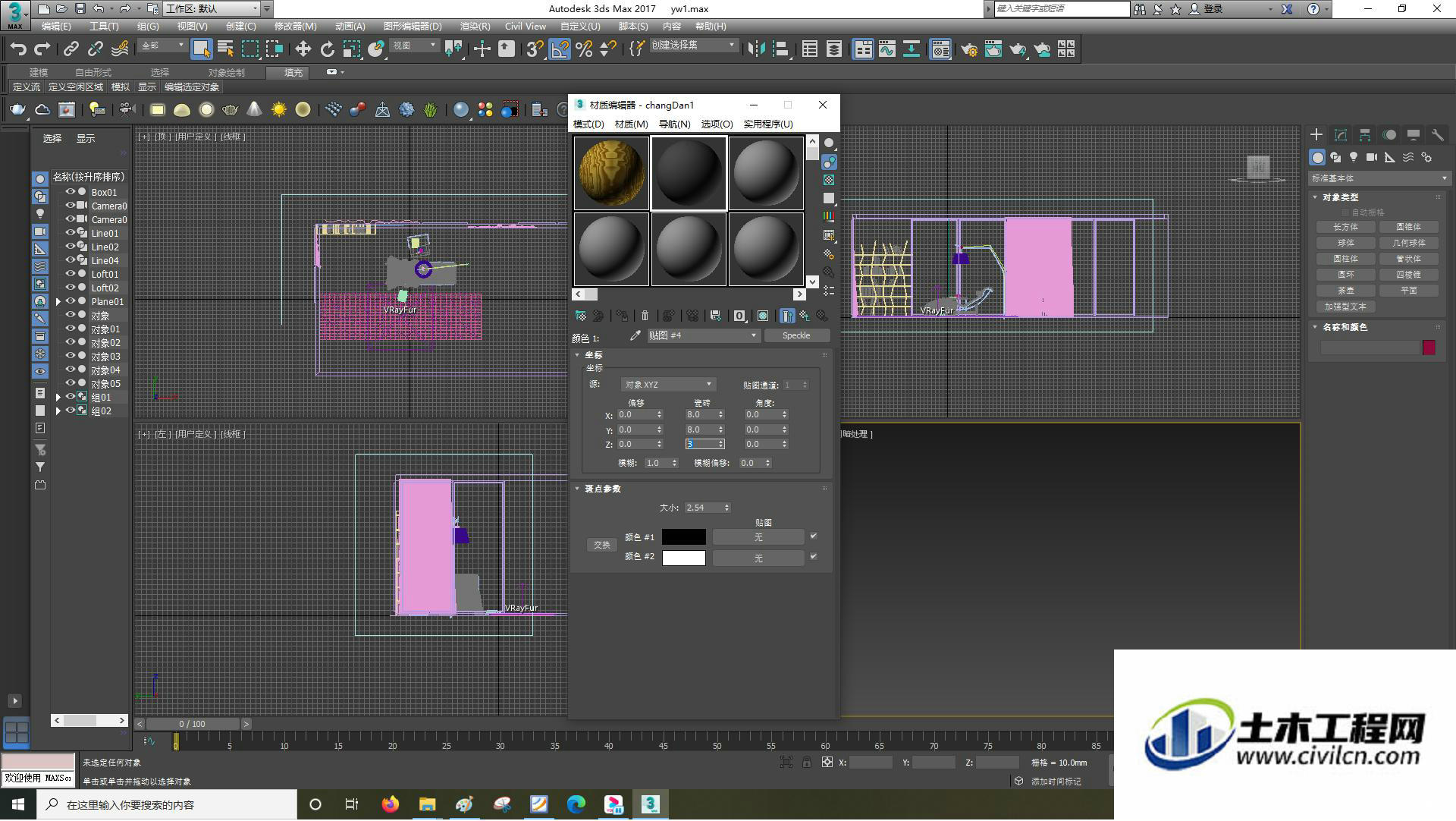Open the Modify tab in command panel

1341,135
